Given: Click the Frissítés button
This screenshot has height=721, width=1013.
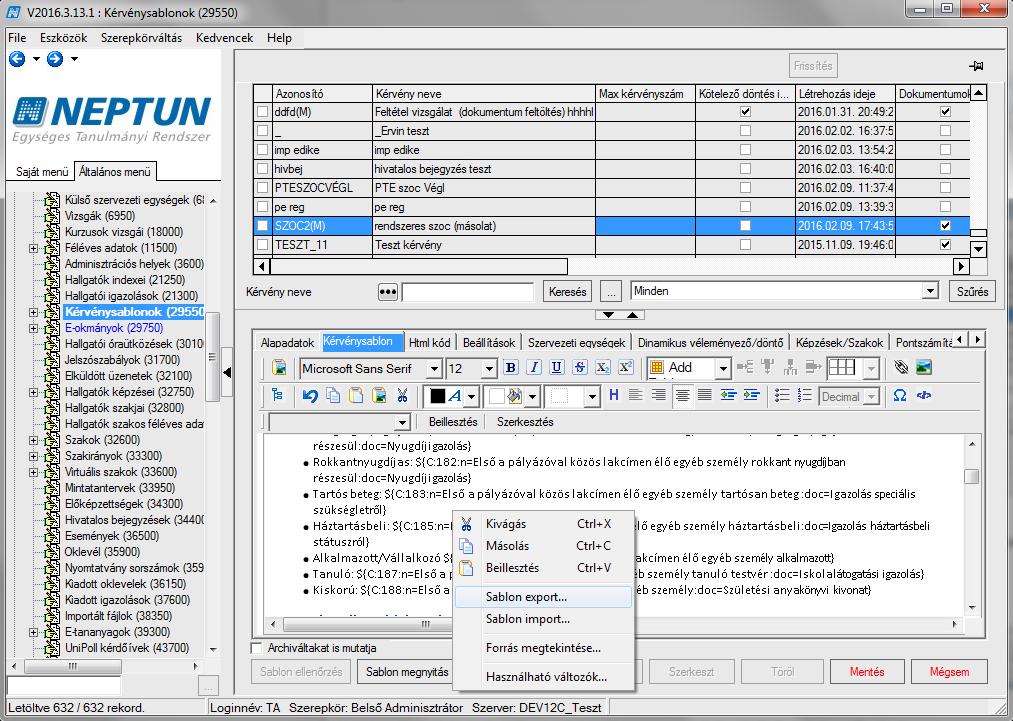Looking at the screenshot, I should (813, 66).
